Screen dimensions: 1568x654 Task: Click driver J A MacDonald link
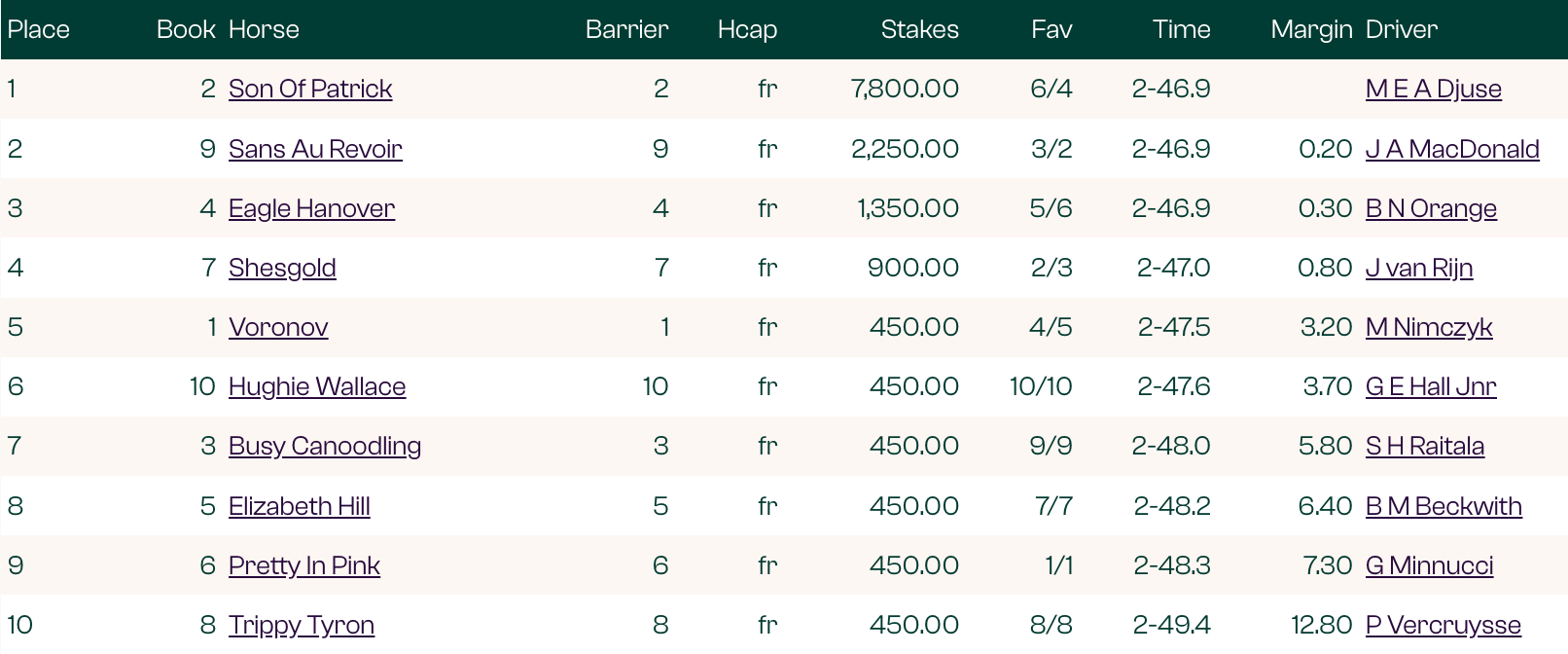[x=1452, y=149]
